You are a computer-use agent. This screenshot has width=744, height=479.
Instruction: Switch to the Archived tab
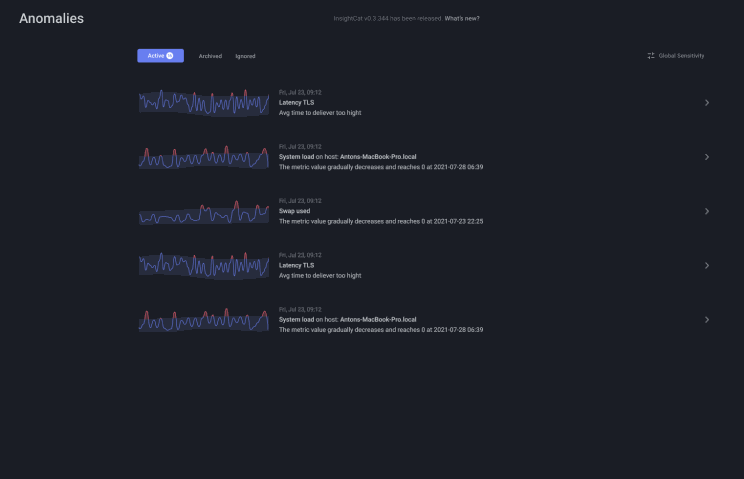210,56
